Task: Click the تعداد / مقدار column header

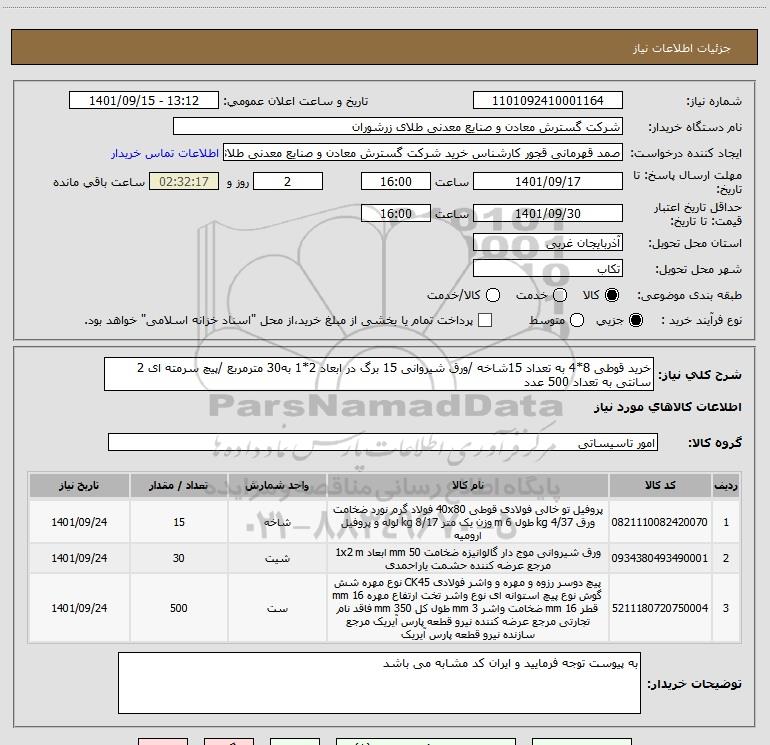Action: [179, 485]
